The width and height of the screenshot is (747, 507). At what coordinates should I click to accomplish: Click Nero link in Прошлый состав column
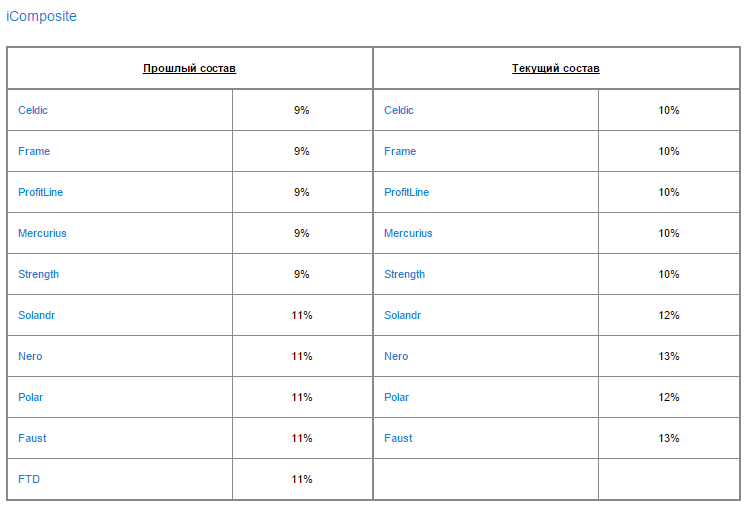click(30, 356)
